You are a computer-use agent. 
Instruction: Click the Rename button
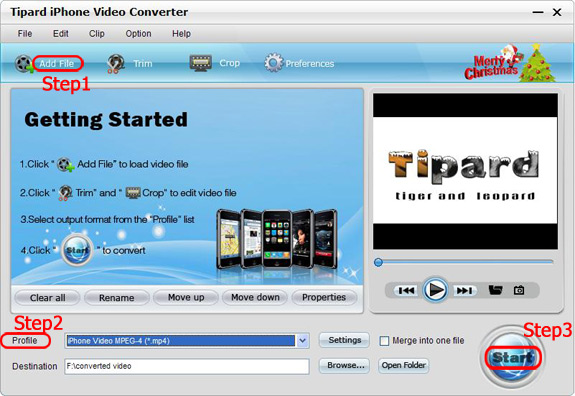click(117, 298)
